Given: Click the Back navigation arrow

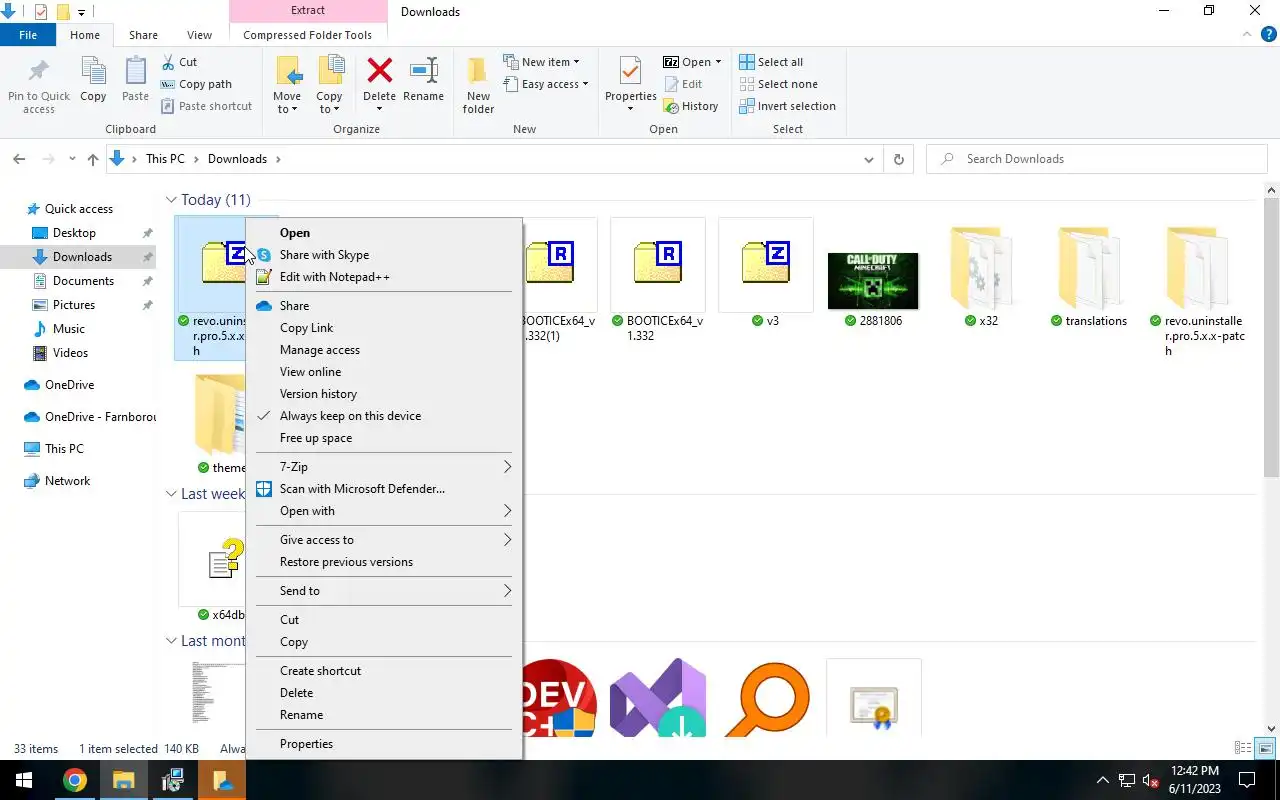Looking at the screenshot, I should (x=19, y=159).
